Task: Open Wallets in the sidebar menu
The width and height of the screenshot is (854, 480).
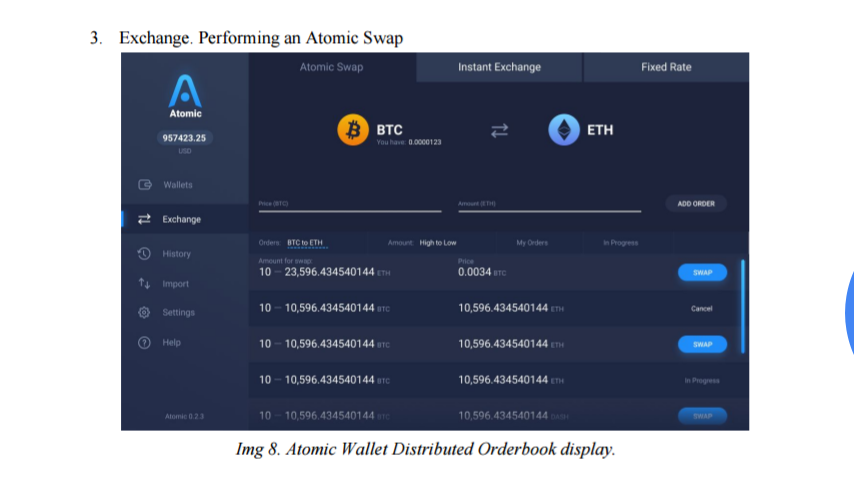Action: [x=185, y=185]
